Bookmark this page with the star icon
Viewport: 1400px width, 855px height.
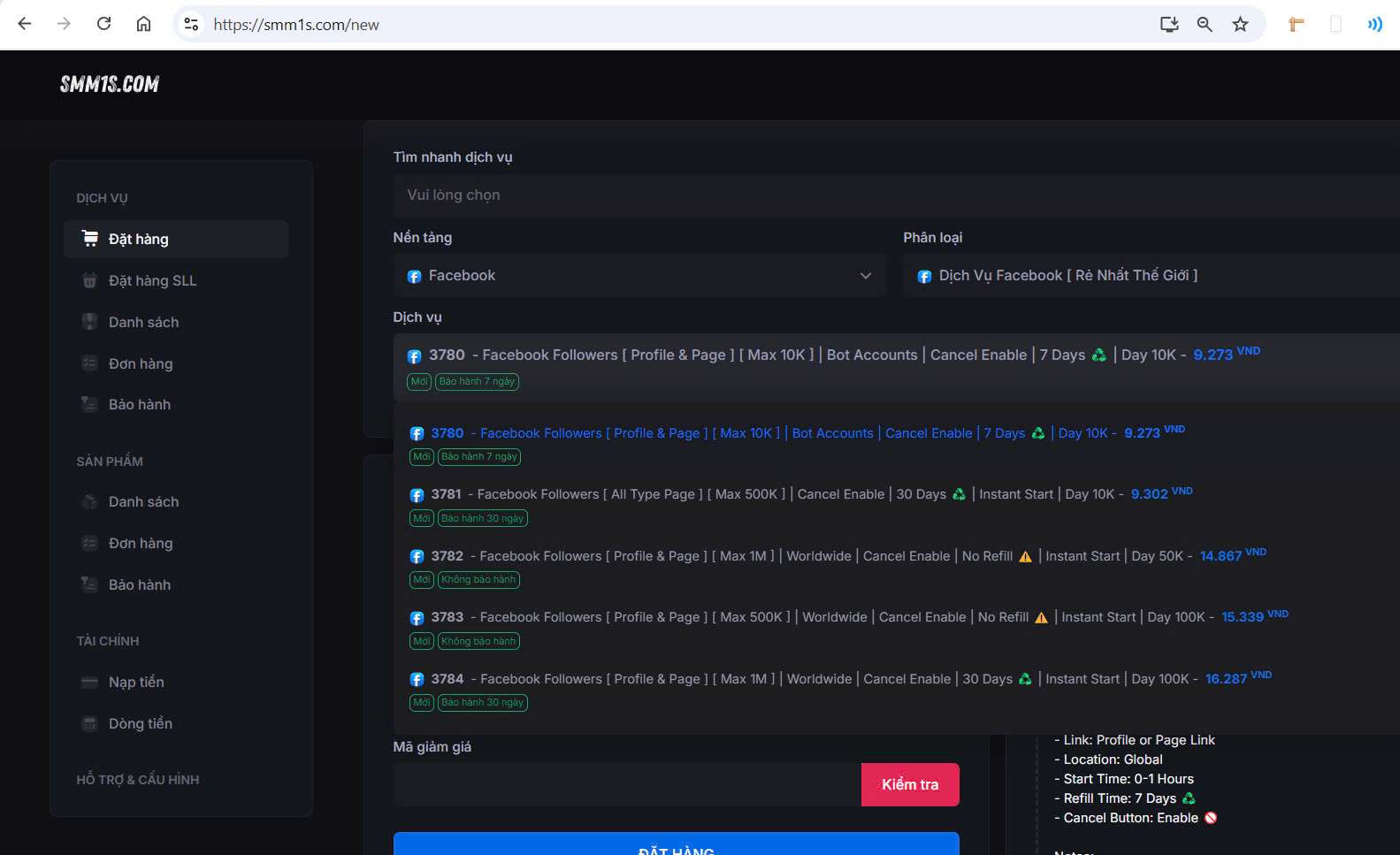coord(1240,24)
